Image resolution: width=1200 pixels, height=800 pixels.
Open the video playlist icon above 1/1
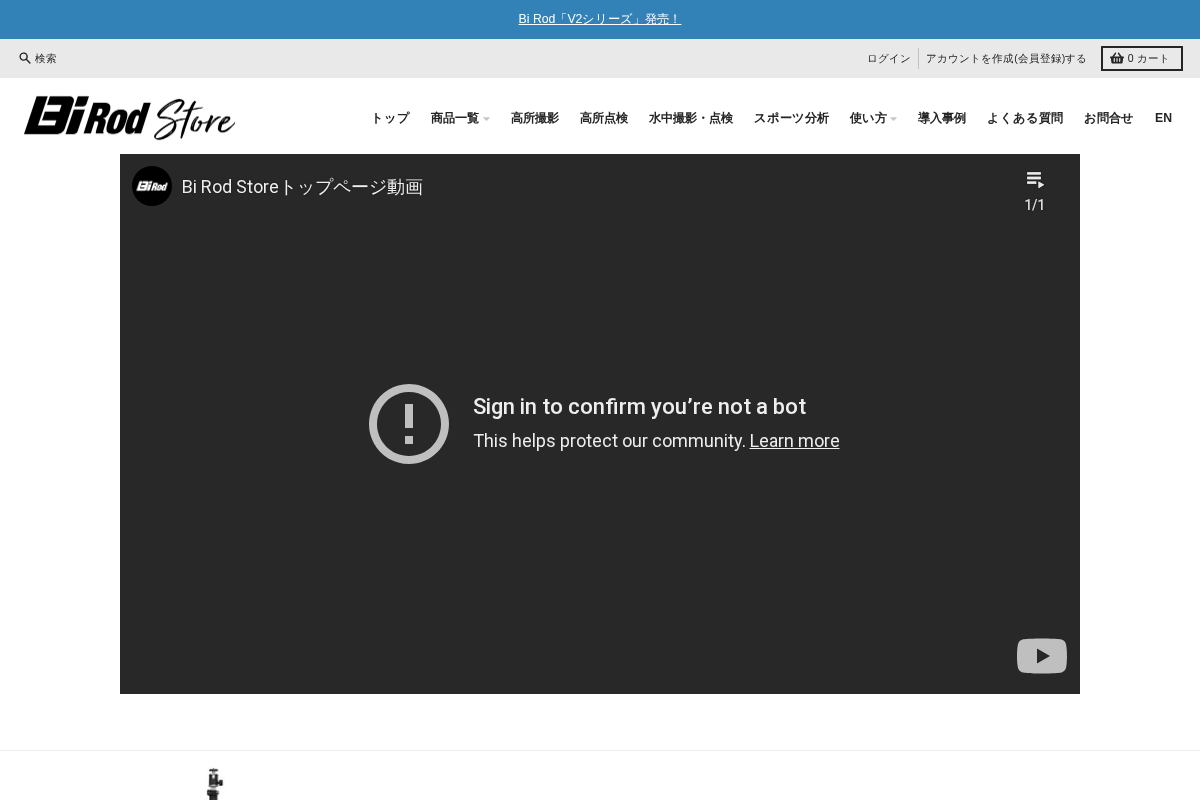1034,180
